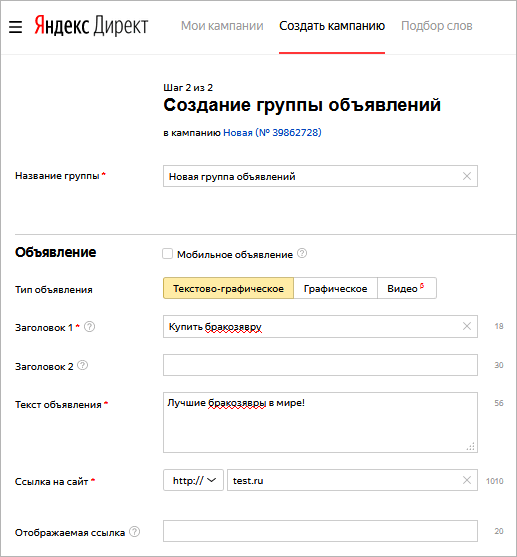Open the hamburger menu icon
The width and height of the screenshot is (517, 557).
coord(15,27)
